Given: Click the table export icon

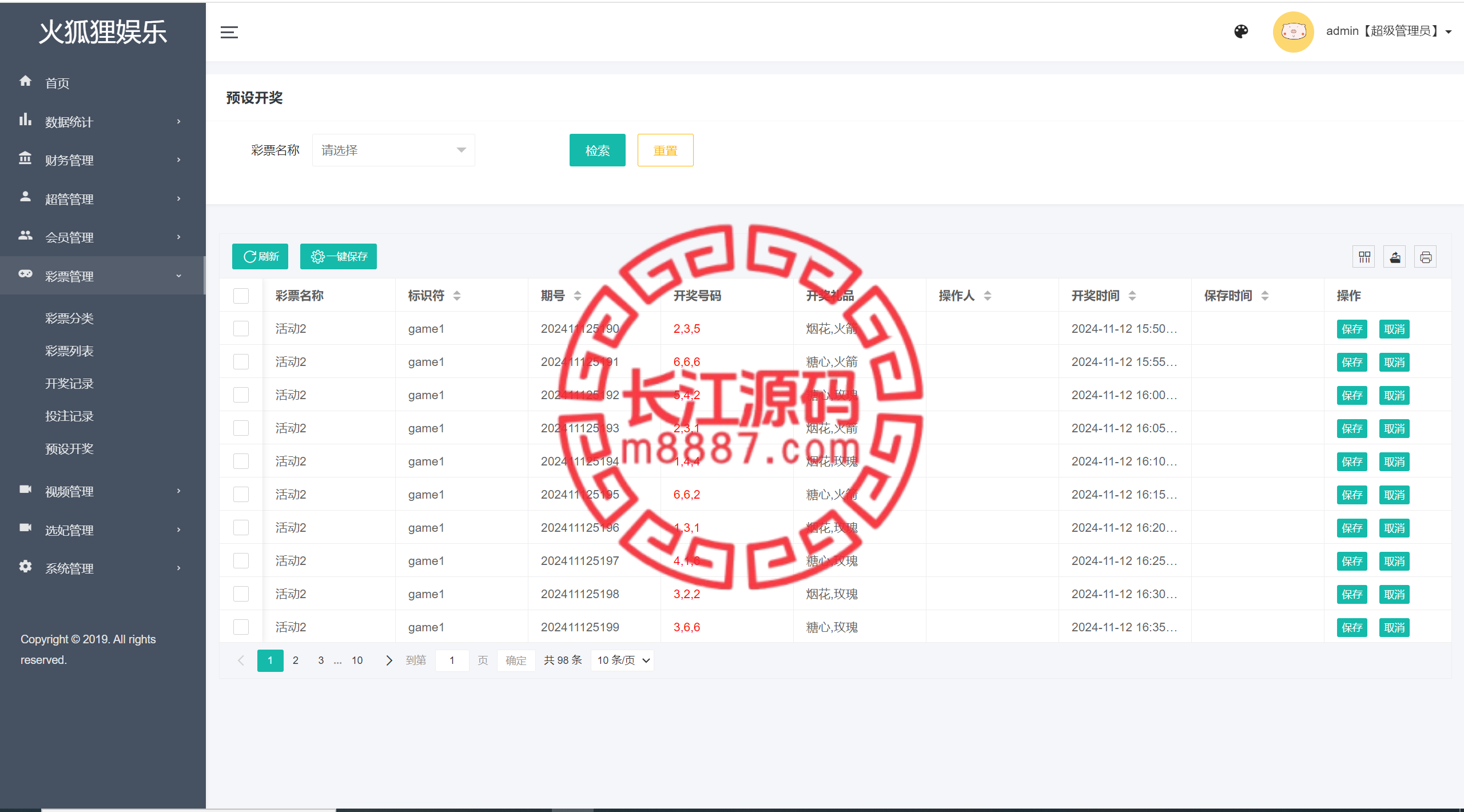Looking at the screenshot, I should click(1395, 257).
